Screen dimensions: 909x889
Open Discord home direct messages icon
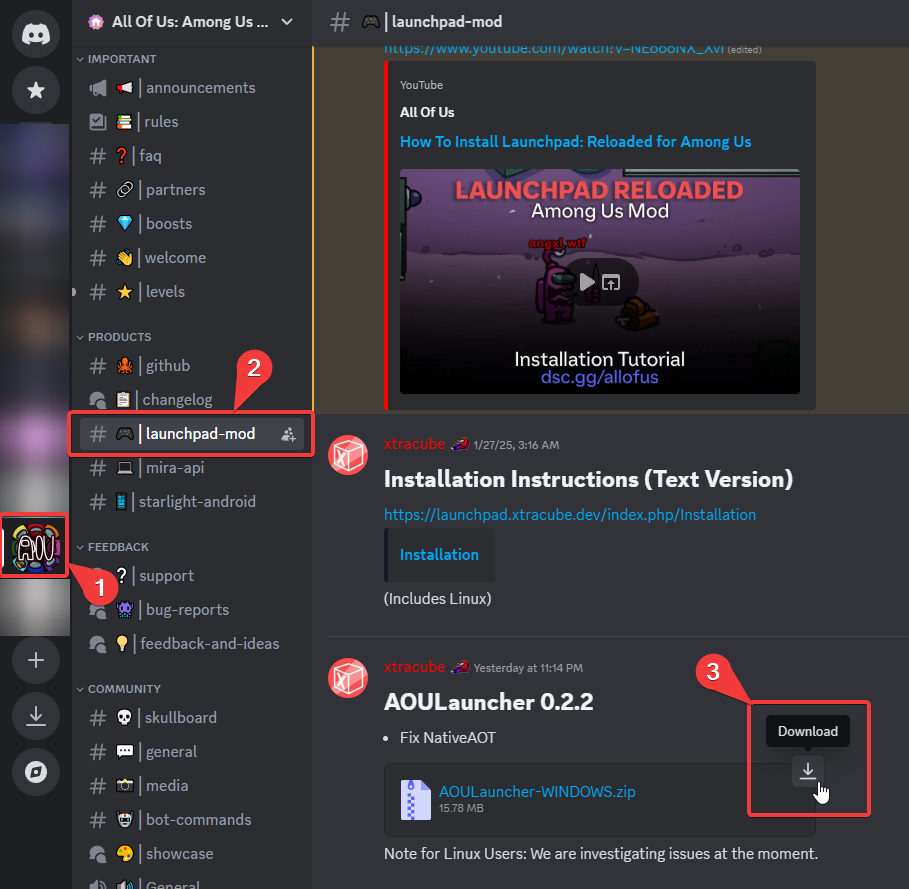coord(36,34)
